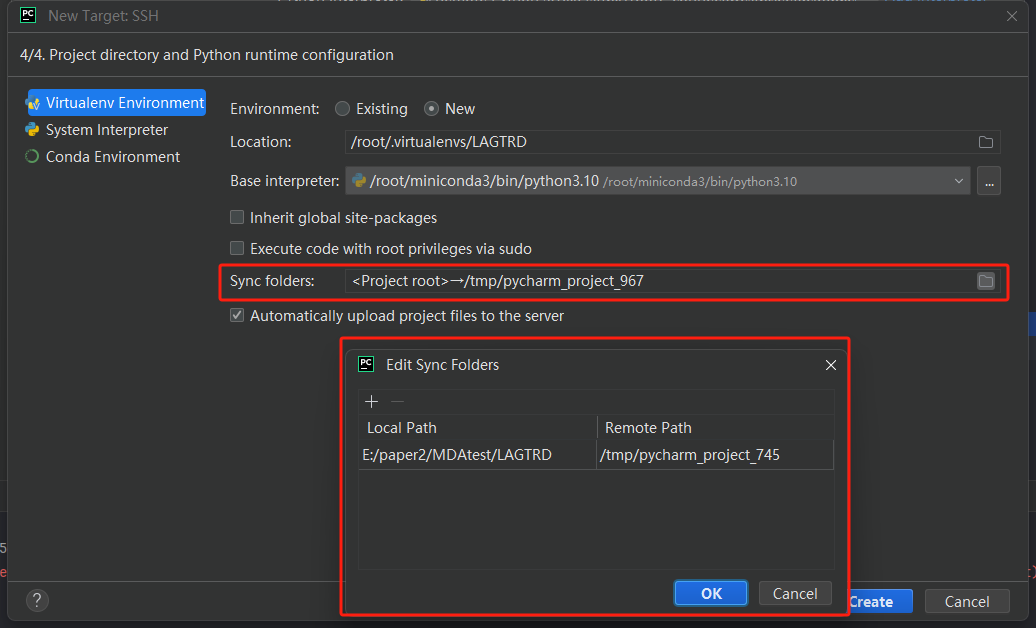The image size is (1036, 628).
Task: Open help with the question mark icon
Action: 37,600
